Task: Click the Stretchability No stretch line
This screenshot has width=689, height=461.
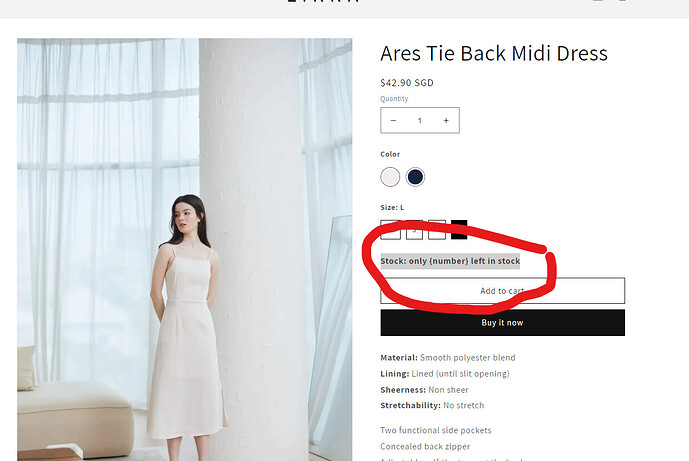Action: pos(432,405)
